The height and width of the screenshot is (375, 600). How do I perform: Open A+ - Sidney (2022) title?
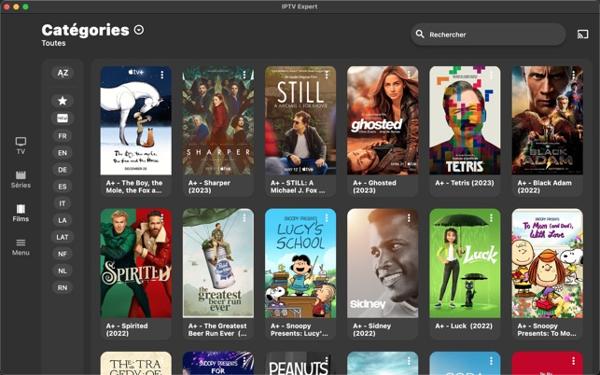pos(372,329)
